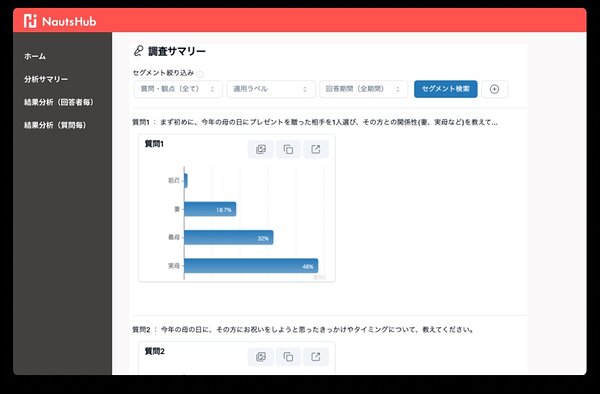Click the open-external icon on 質問2 chart
Viewport: 600px width, 394px height.
[x=316, y=357]
